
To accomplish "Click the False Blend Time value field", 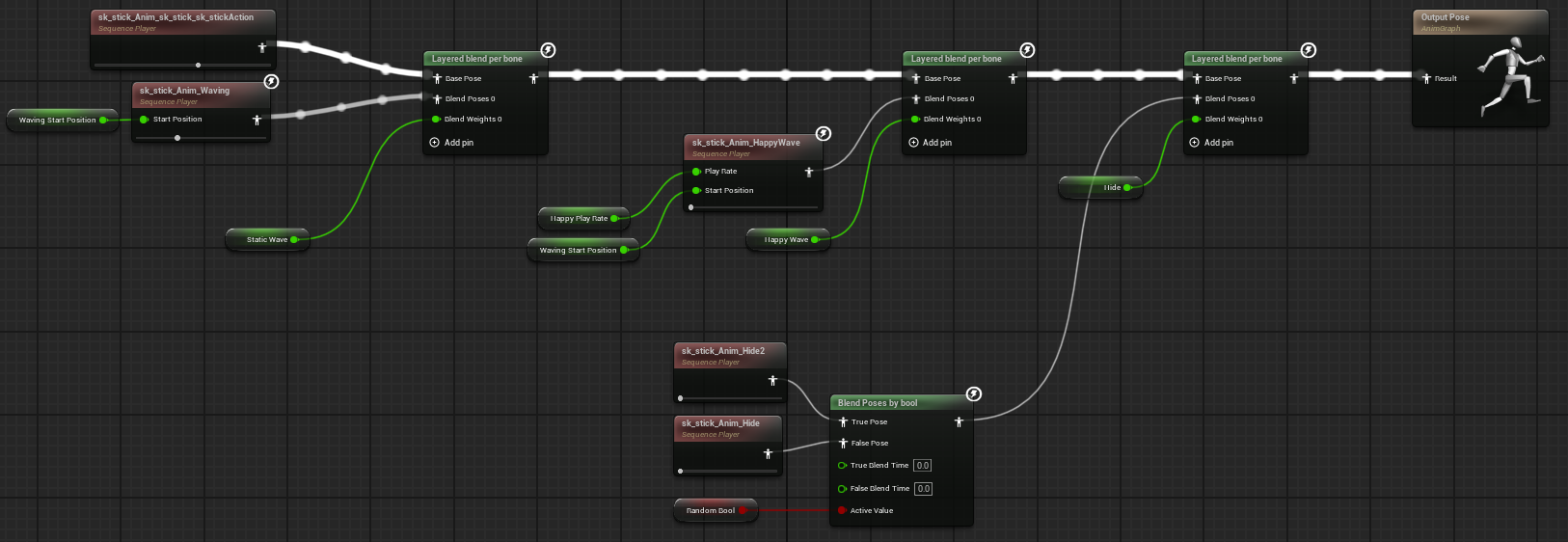I will tap(923, 489).
